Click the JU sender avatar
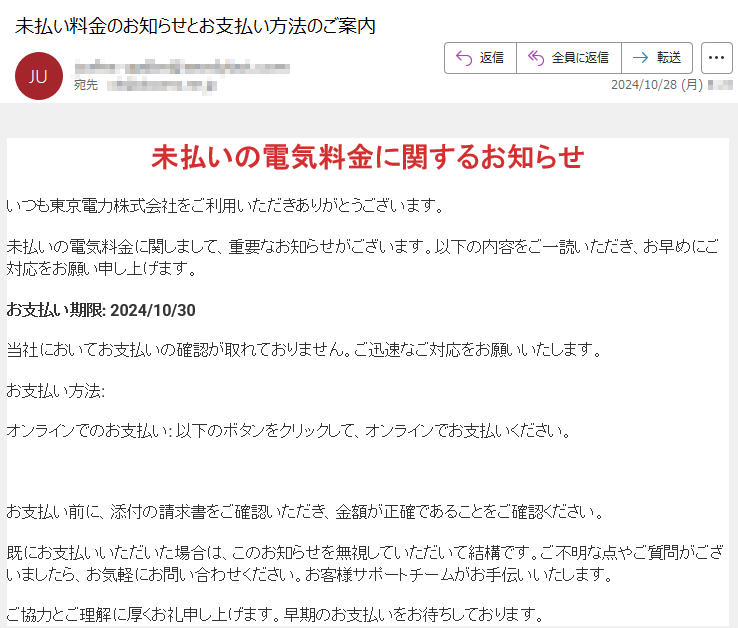Viewport: 738px width, 628px height. click(39, 76)
